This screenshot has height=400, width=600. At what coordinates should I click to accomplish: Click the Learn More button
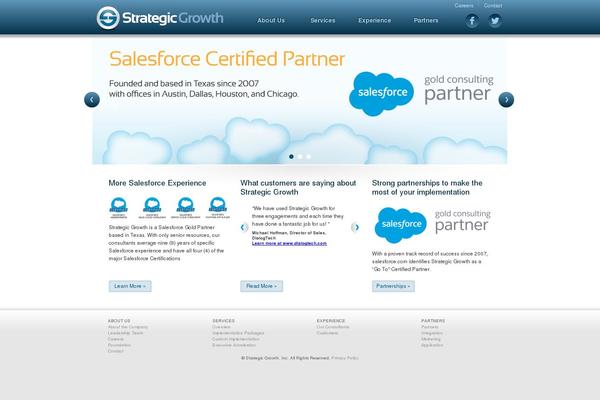[x=130, y=286]
